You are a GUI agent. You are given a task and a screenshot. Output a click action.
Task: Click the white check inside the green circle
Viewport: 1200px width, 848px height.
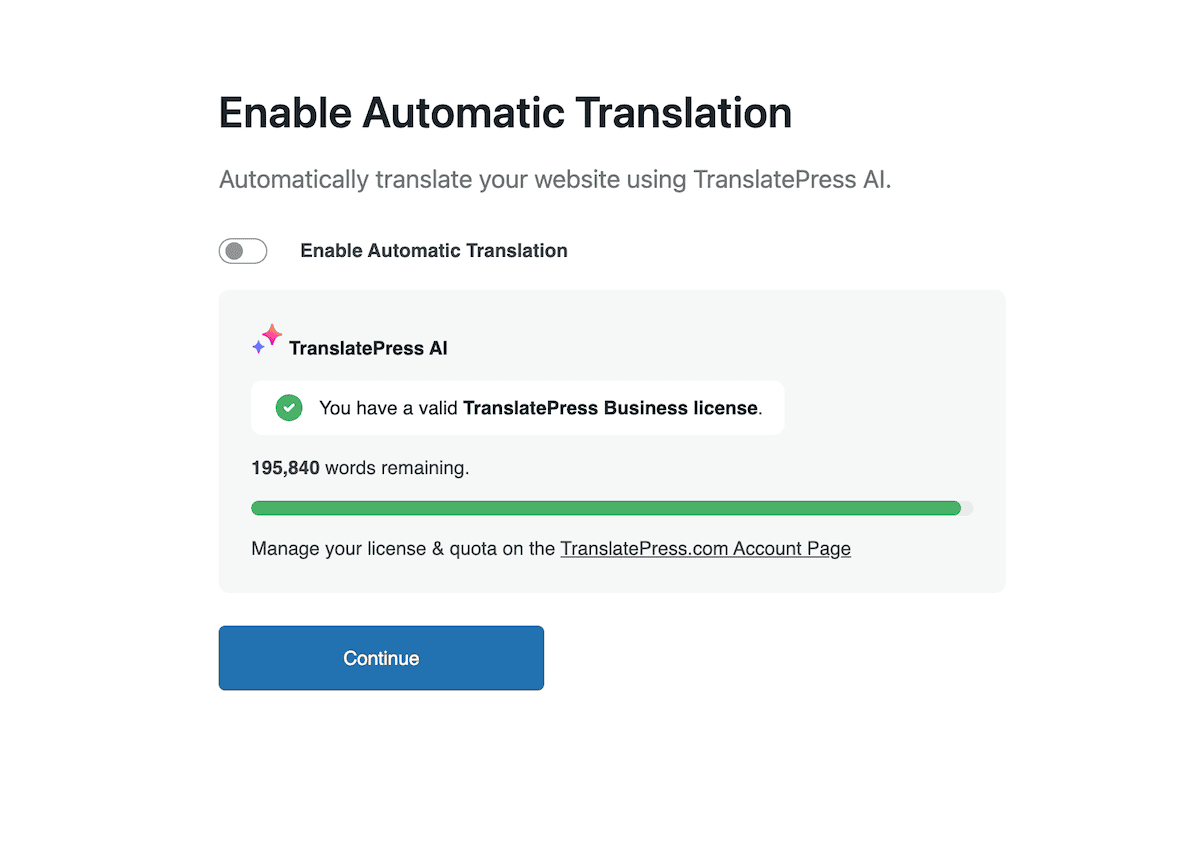click(288, 407)
